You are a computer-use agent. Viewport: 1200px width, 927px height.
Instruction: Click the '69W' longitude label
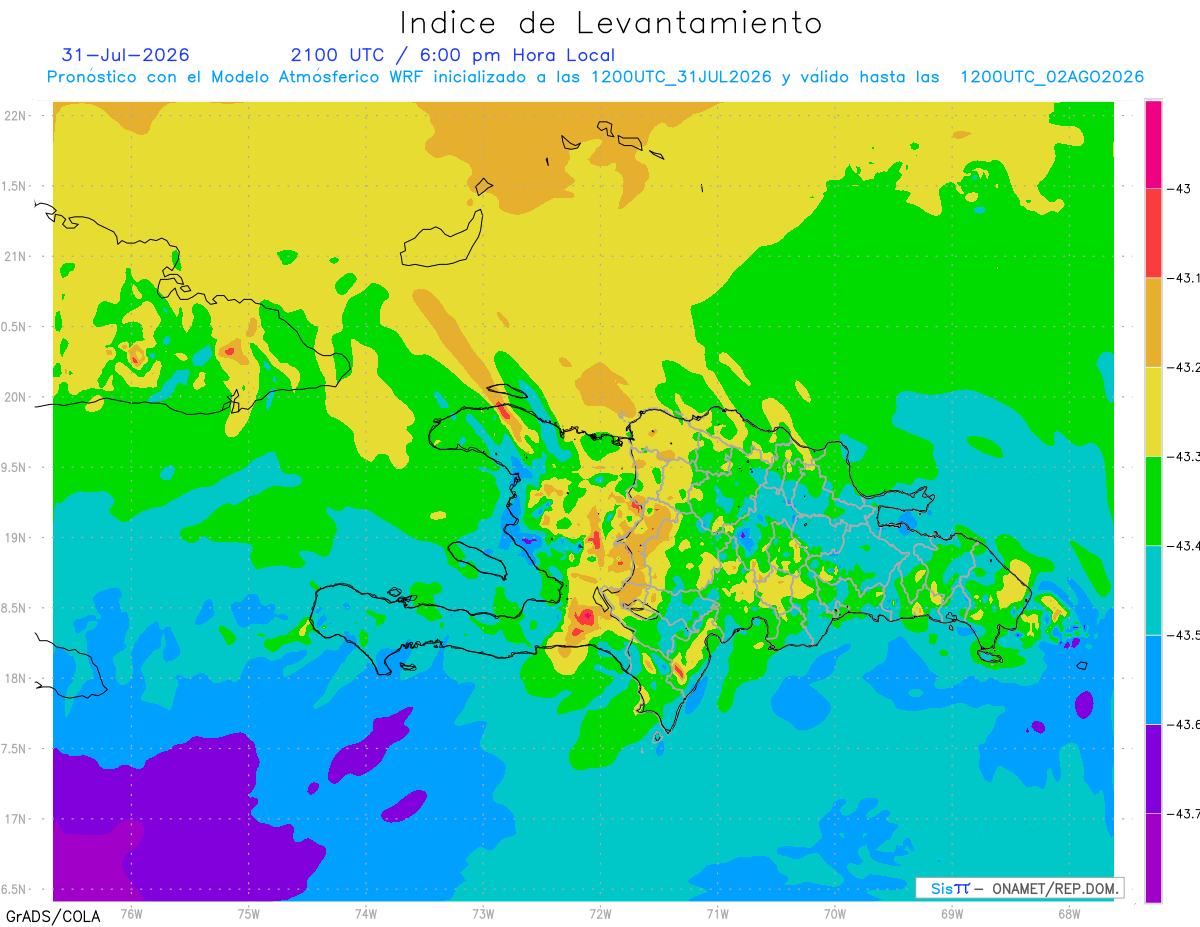(952, 913)
